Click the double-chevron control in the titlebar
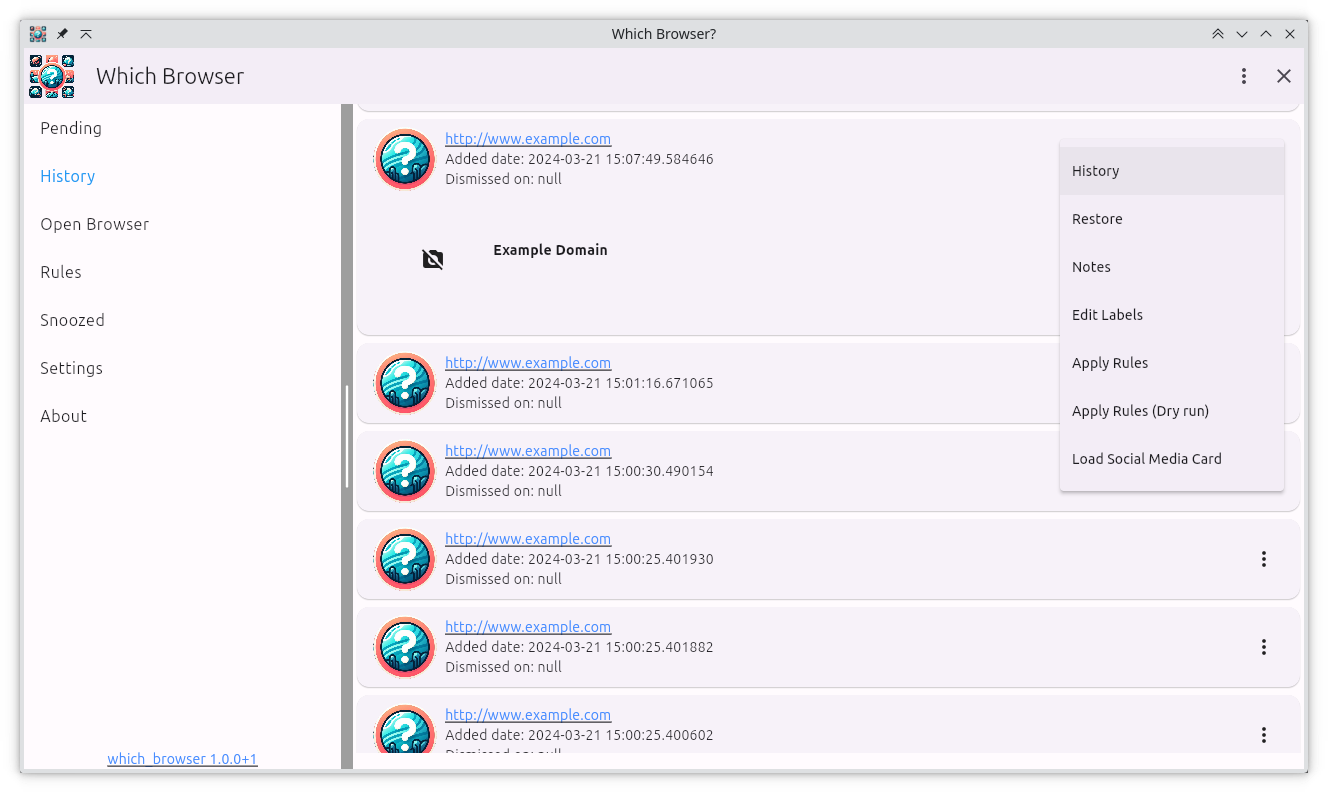 point(1218,33)
